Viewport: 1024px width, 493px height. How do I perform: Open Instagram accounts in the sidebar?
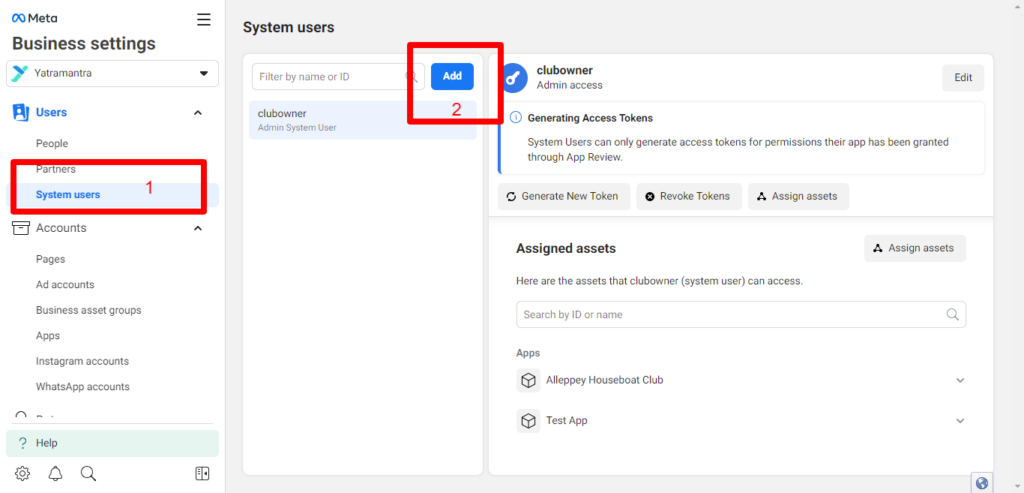point(82,361)
